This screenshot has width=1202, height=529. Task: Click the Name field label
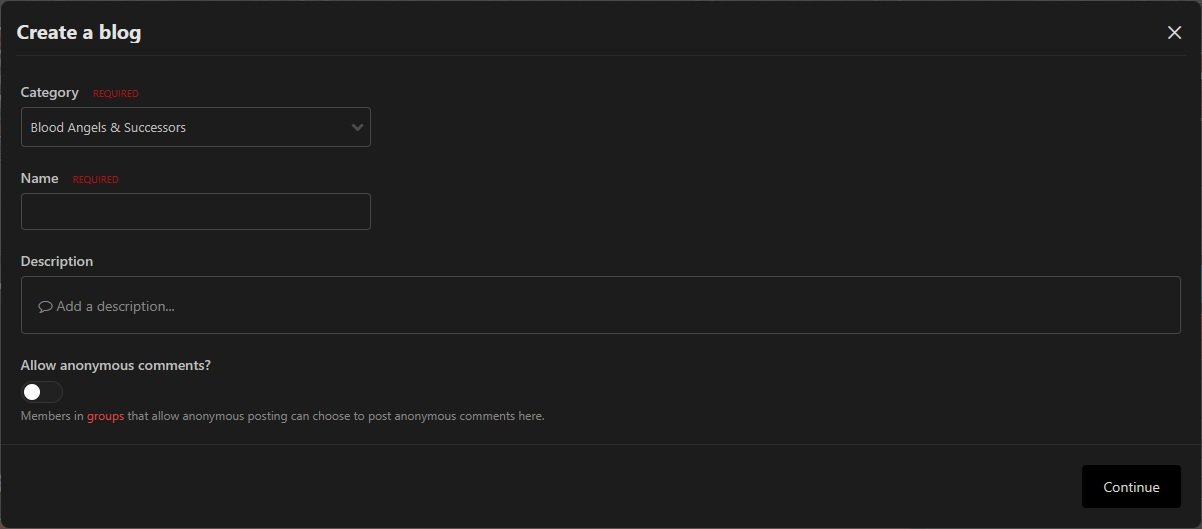(x=39, y=179)
